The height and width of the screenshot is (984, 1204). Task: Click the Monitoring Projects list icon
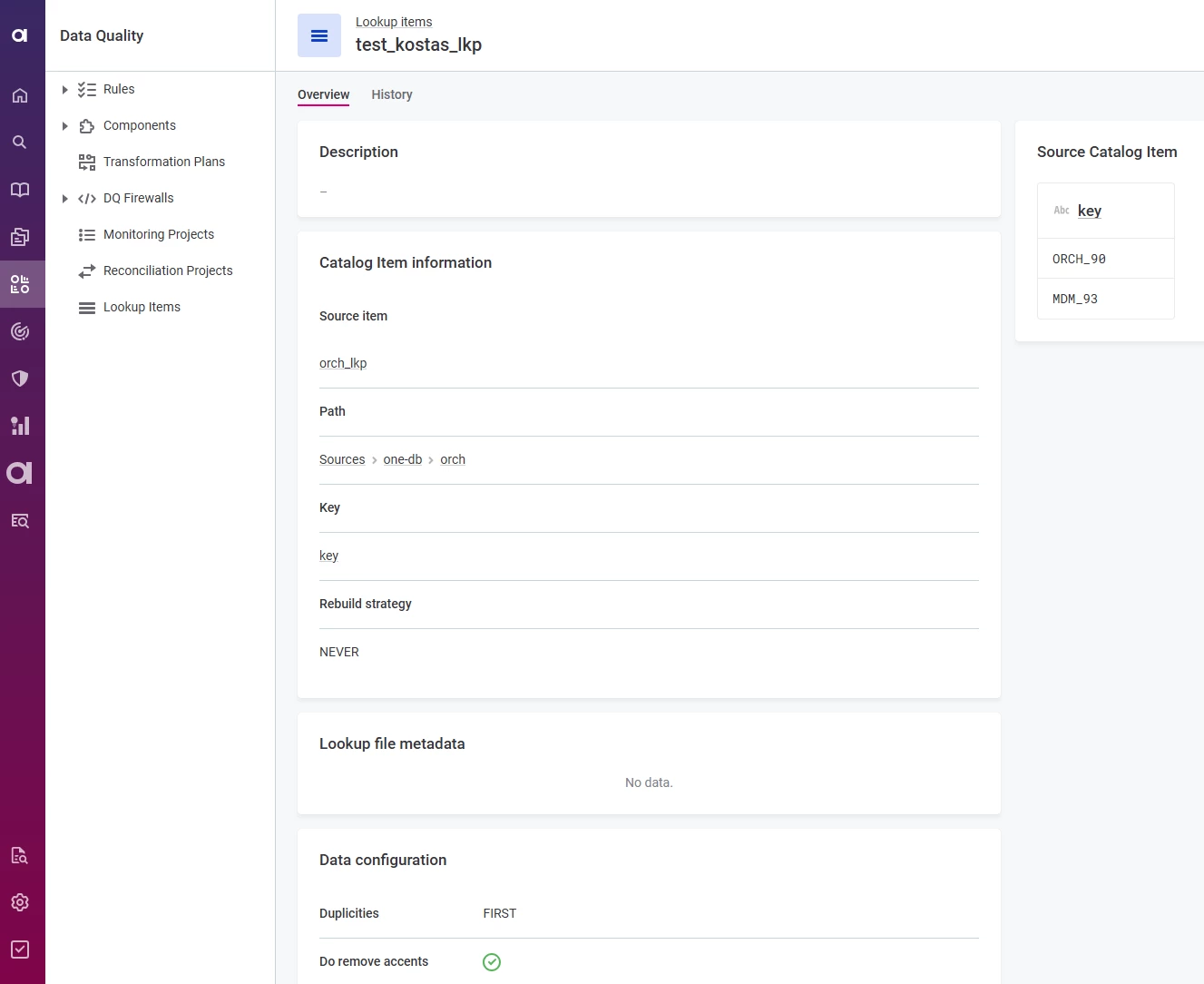pos(87,234)
